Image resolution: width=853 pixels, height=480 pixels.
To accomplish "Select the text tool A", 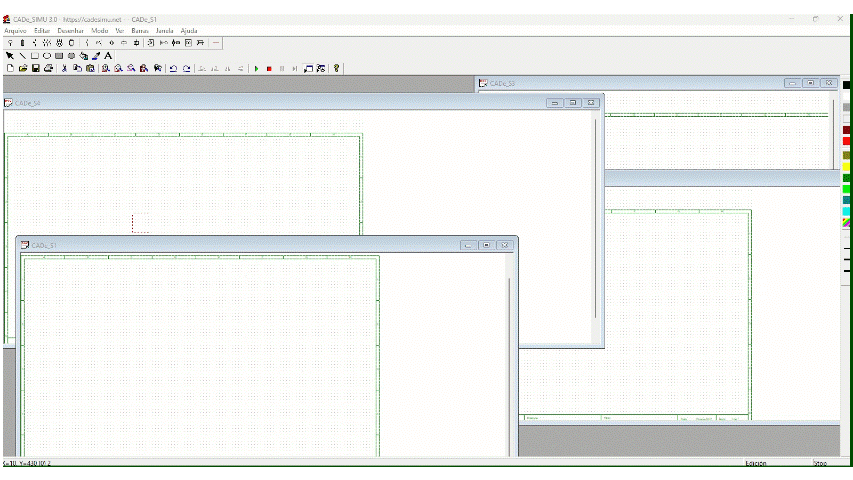I will (108, 56).
